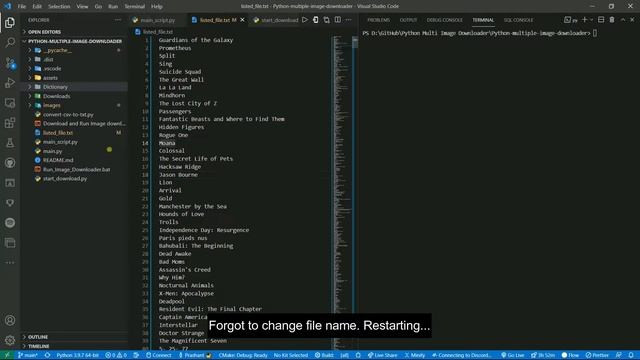This screenshot has width=640, height=360.
Task: Open the File menu
Action: [x=22, y=6]
